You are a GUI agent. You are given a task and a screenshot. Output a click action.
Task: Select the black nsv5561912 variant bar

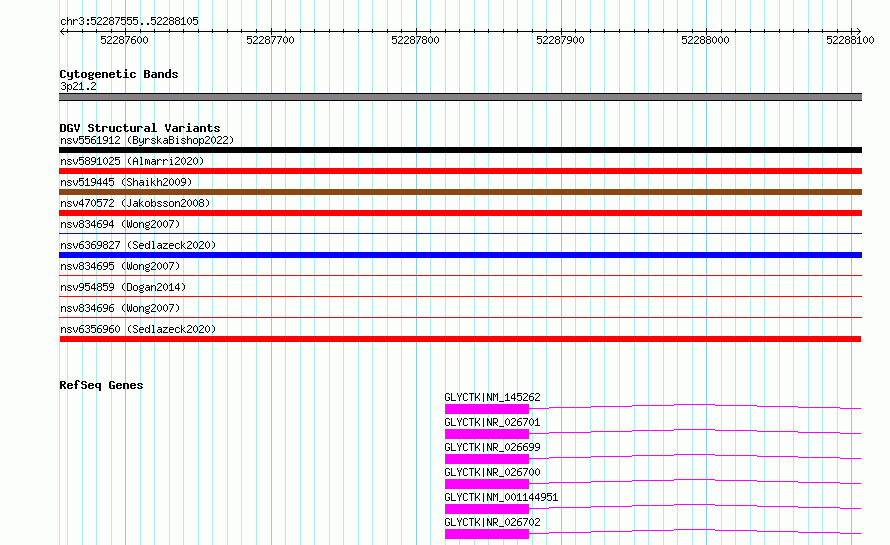click(460, 150)
